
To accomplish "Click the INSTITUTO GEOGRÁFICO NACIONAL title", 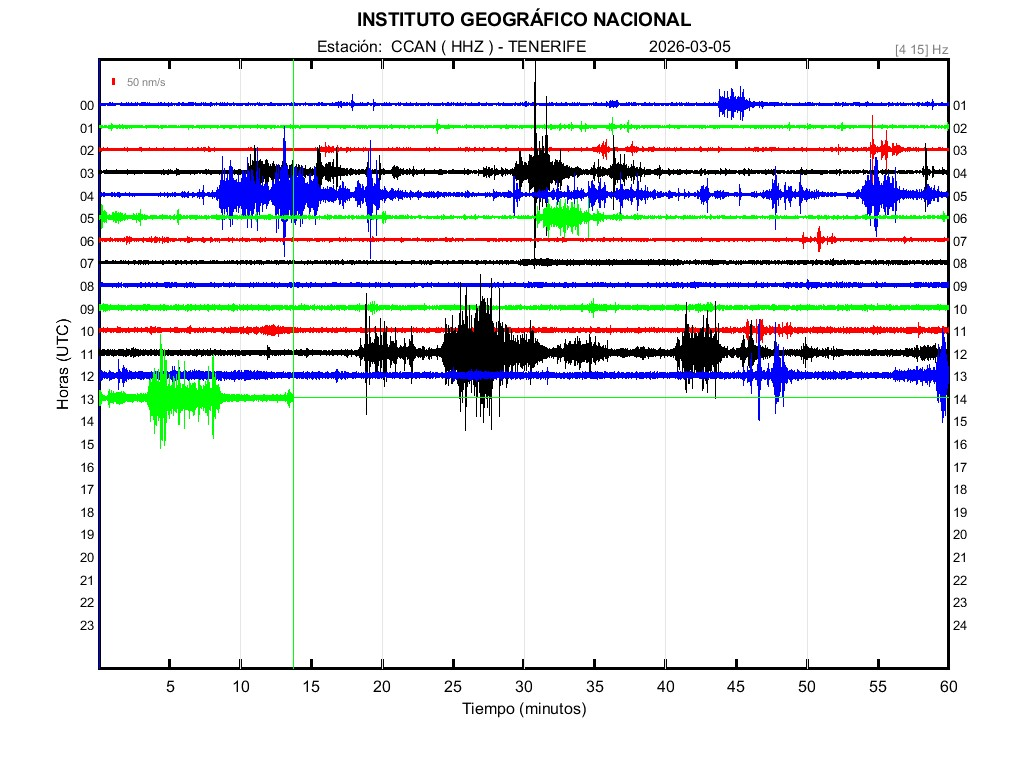I will (523, 20).
